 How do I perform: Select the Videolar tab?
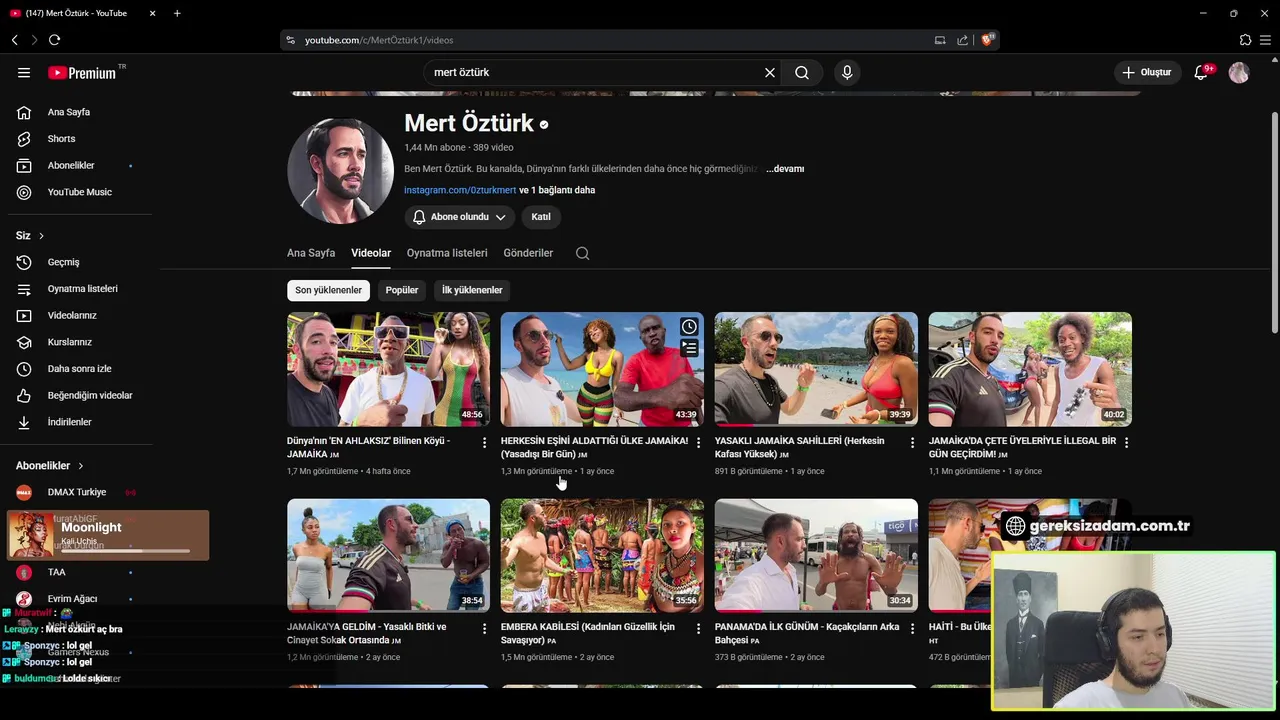[x=371, y=253]
